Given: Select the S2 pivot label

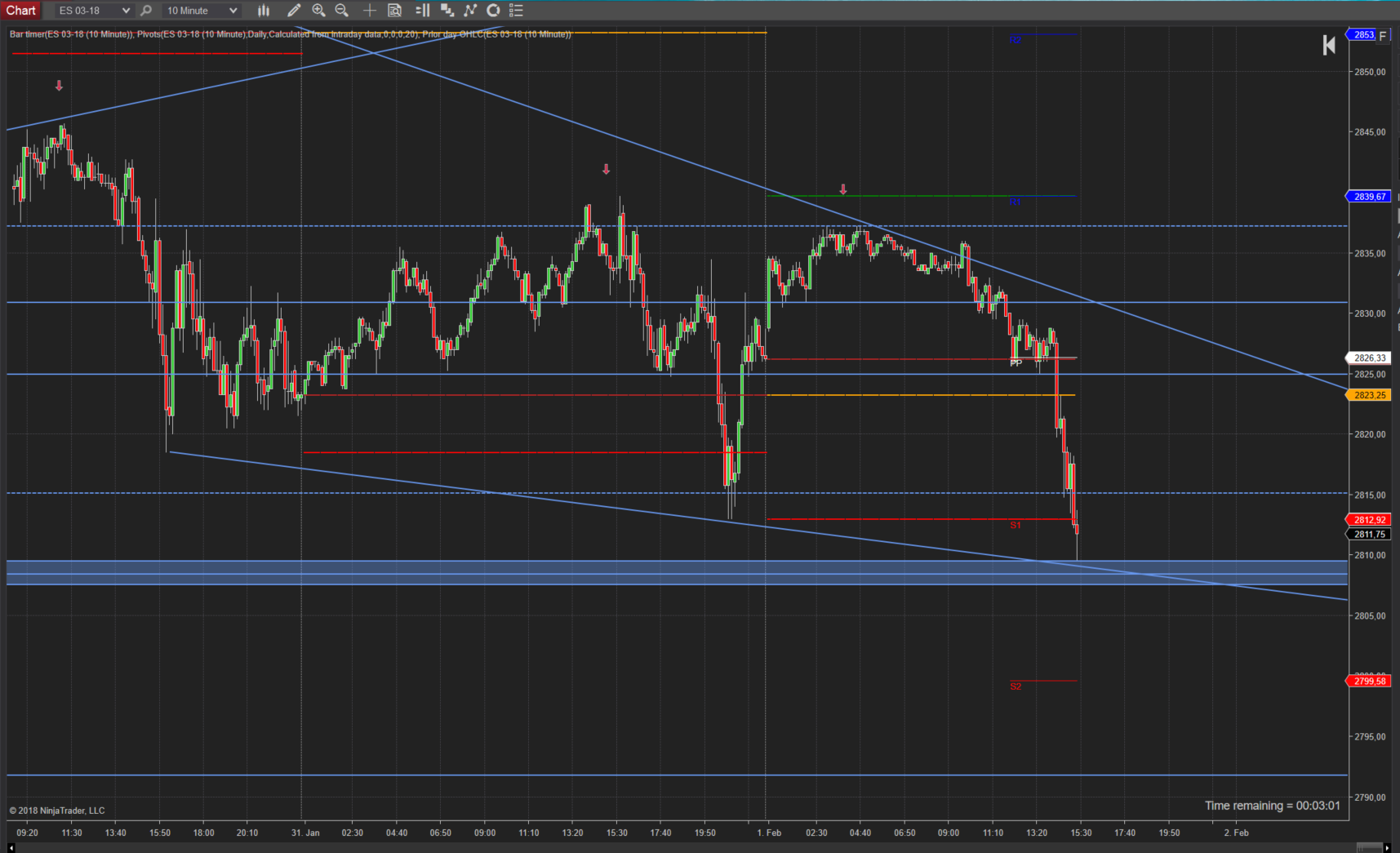Looking at the screenshot, I should 1016,686.
